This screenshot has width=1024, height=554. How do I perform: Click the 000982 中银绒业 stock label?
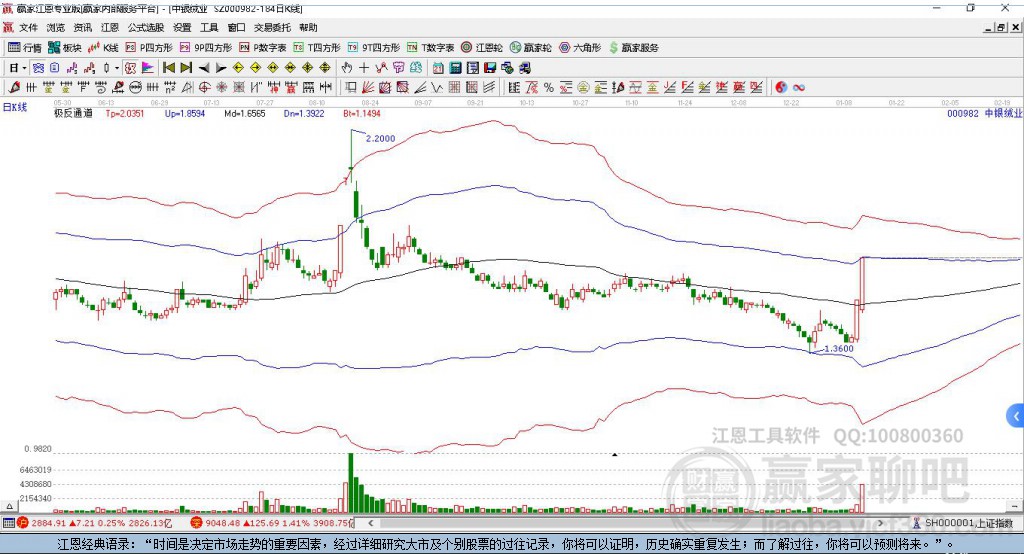click(x=985, y=113)
